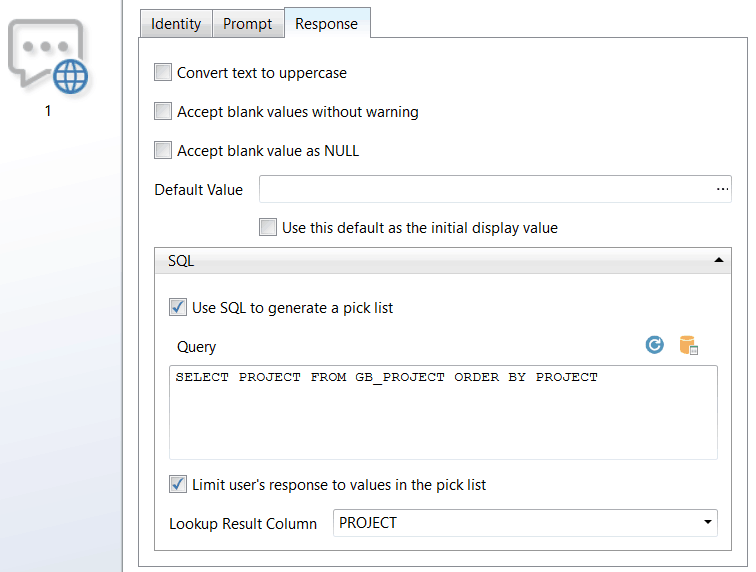The height and width of the screenshot is (572, 756).
Task: Click into the SQL Query text box
Action: pos(443,420)
